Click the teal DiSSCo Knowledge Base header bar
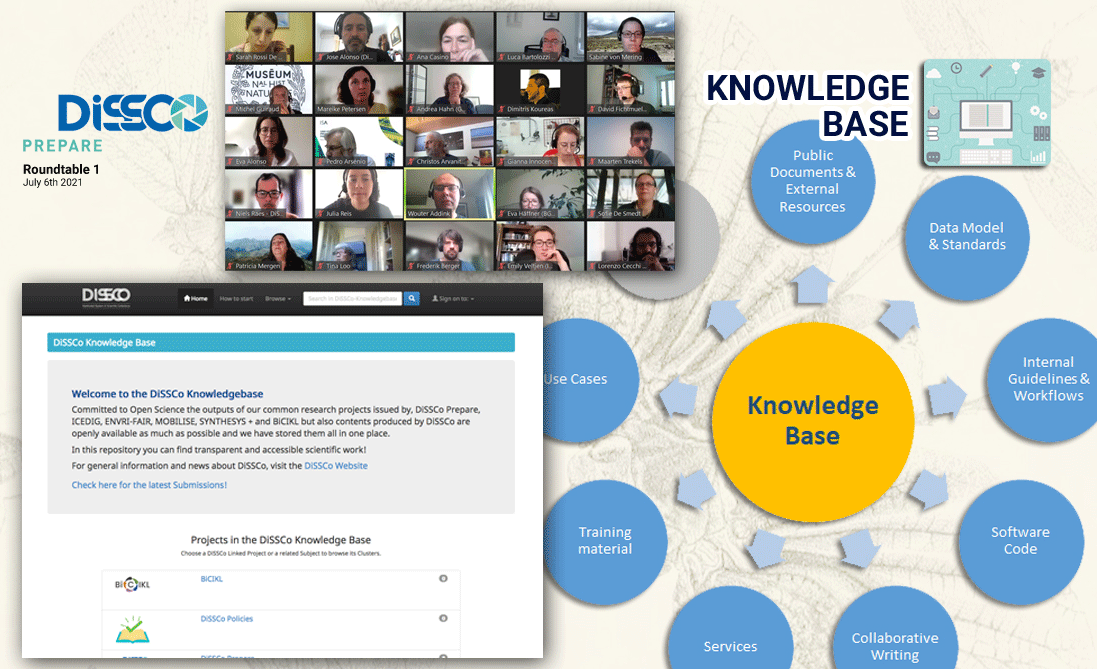 [281, 342]
